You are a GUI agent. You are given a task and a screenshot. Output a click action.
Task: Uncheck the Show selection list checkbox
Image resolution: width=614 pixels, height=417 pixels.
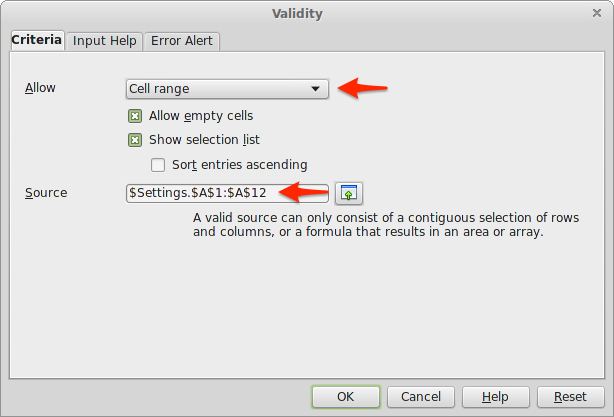(135, 140)
